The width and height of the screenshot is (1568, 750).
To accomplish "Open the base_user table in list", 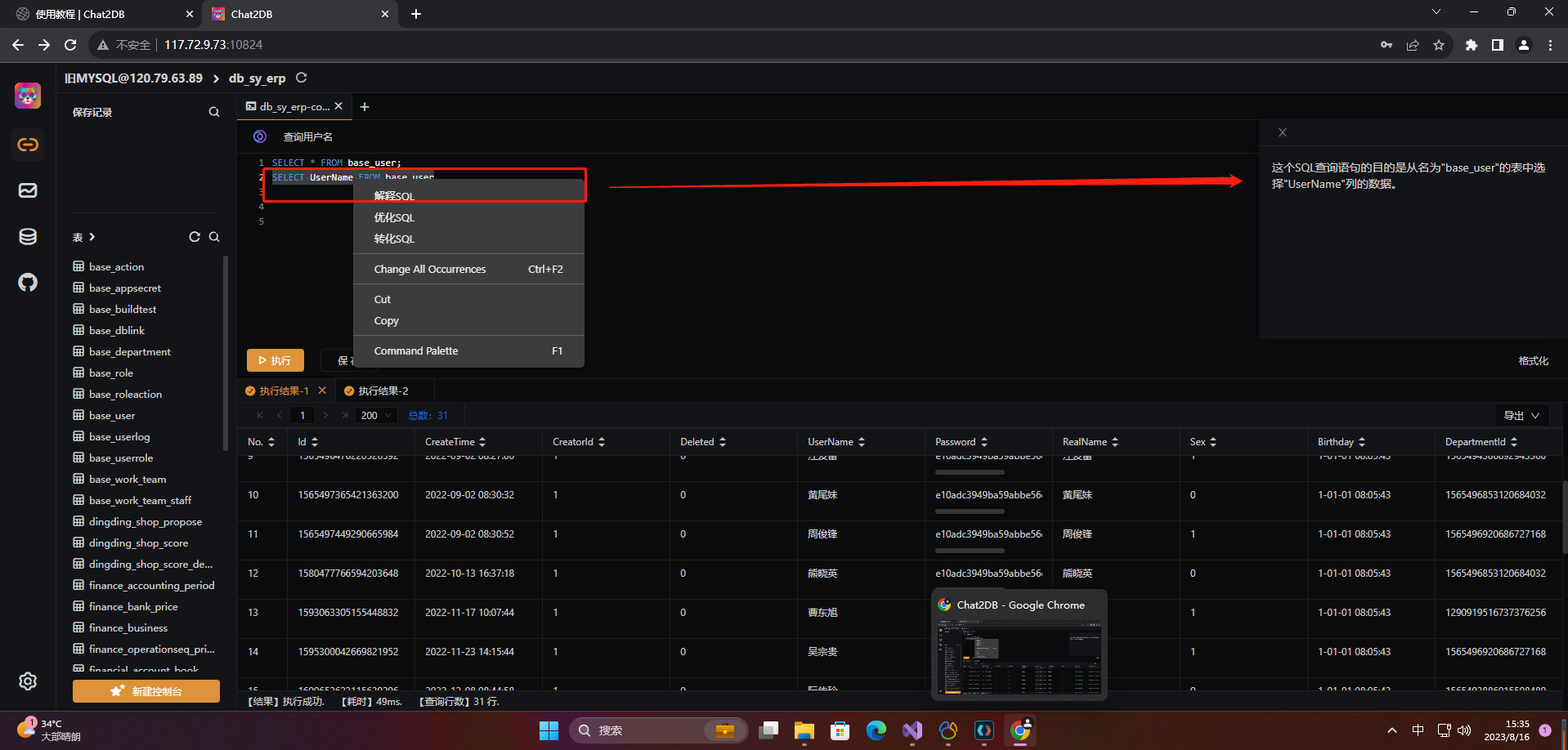I will [112, 415].
